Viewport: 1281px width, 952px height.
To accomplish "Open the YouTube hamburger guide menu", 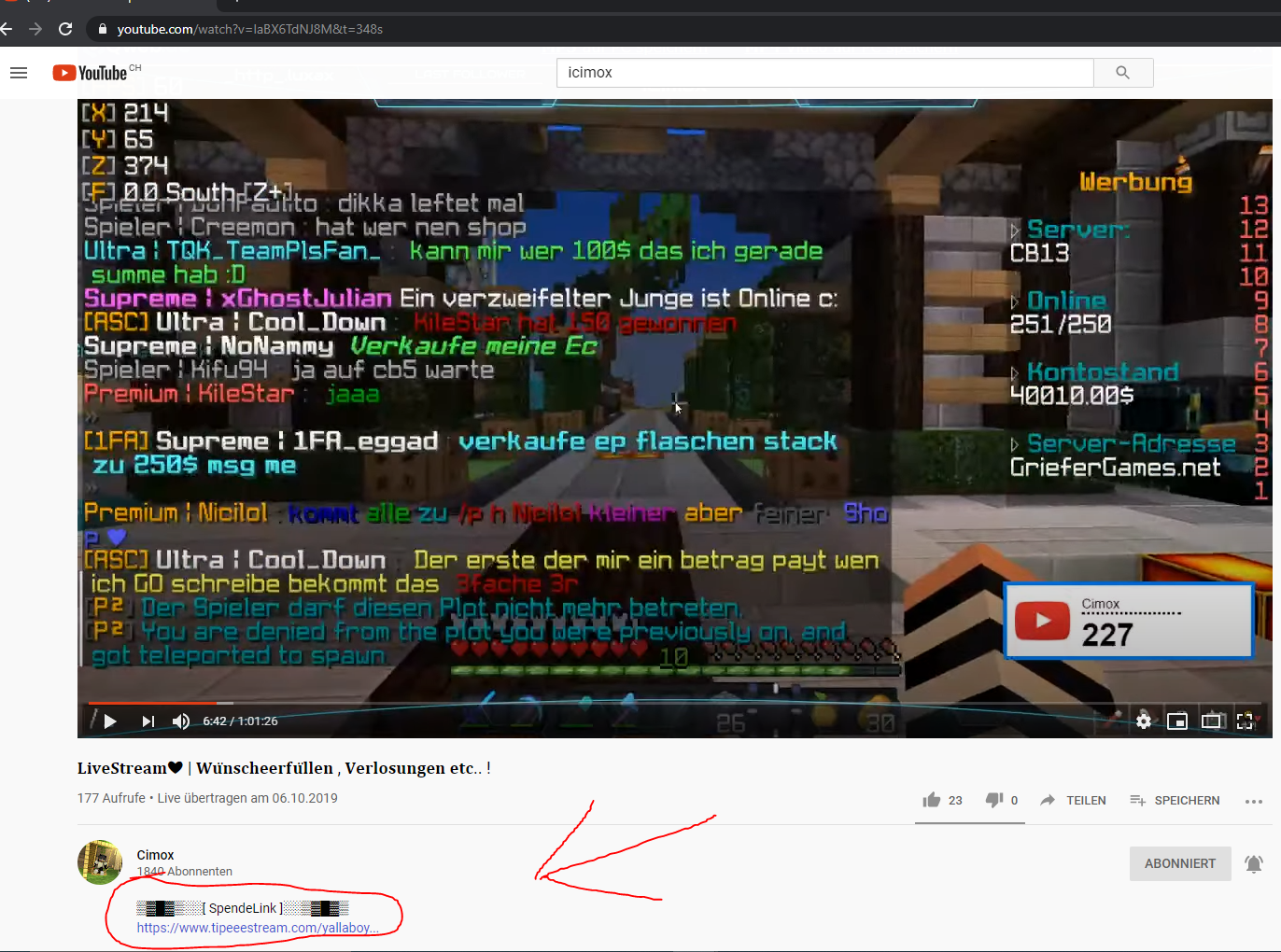I will click(19, 73).
